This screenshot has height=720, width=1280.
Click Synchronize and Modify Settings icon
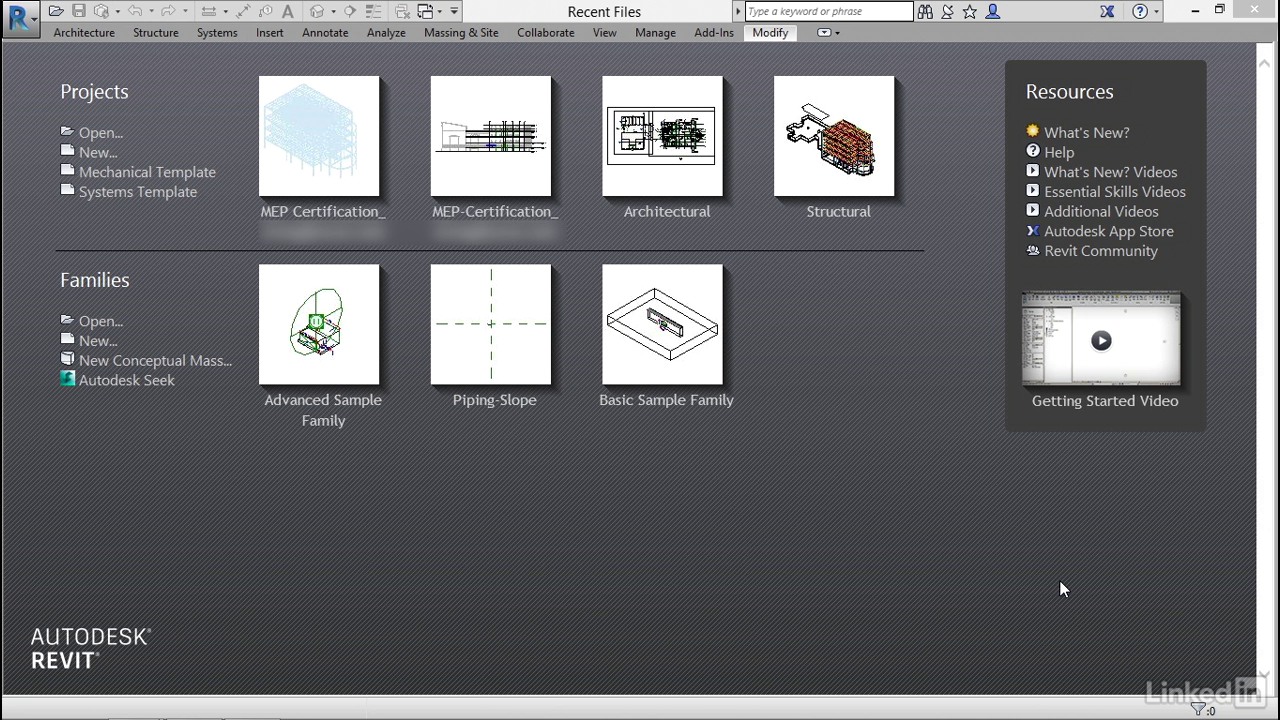click(101, 11)
